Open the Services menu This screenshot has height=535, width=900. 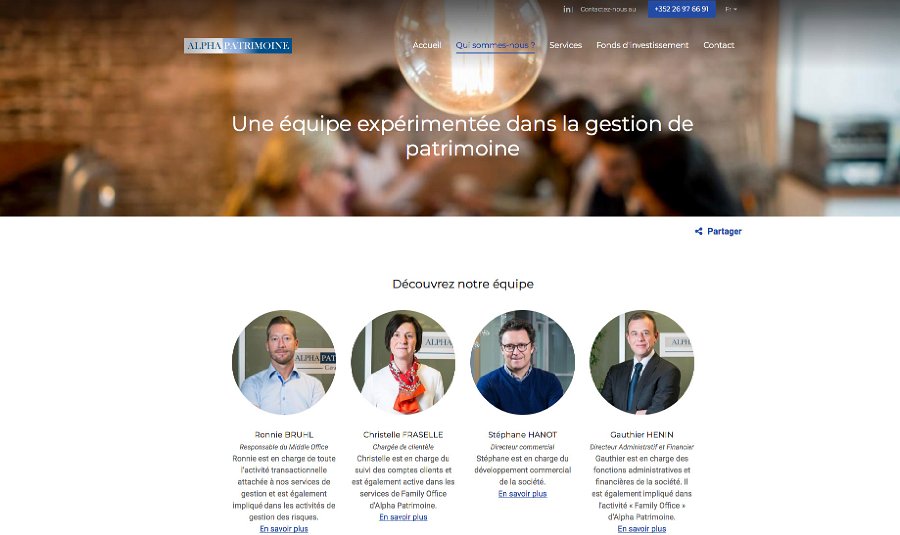(x=565, y=45)
